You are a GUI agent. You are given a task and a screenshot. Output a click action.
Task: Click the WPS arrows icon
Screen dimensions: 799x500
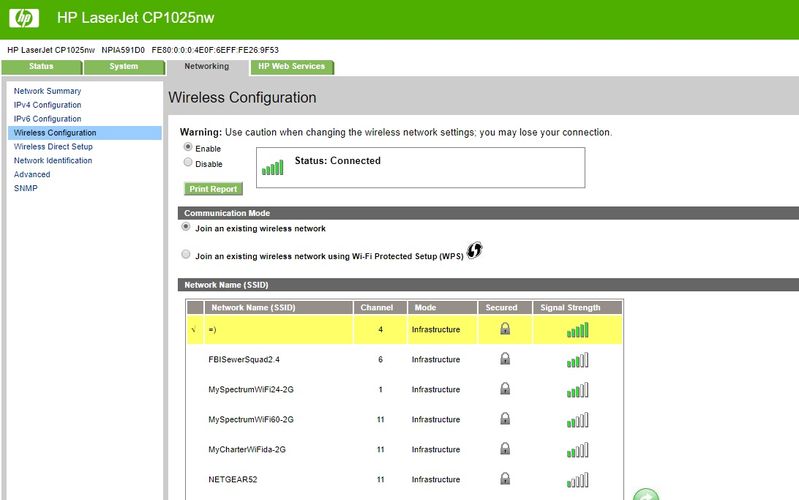tap(474, 250)
